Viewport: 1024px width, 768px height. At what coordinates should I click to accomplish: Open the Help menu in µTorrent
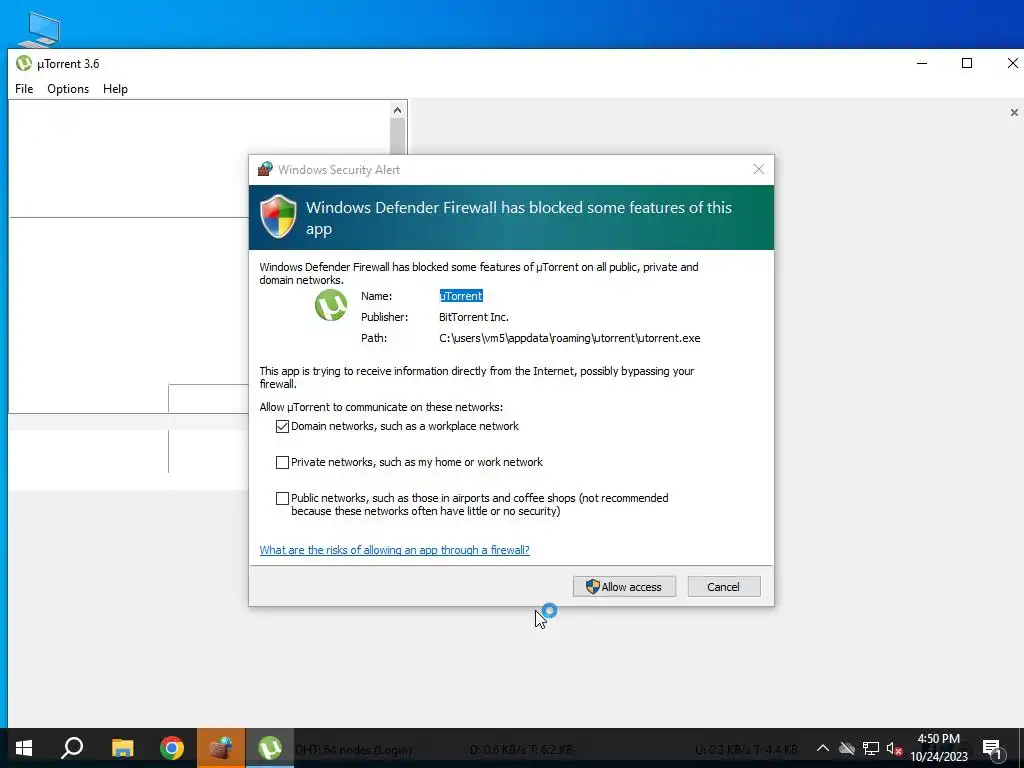(x=115, y=89)
